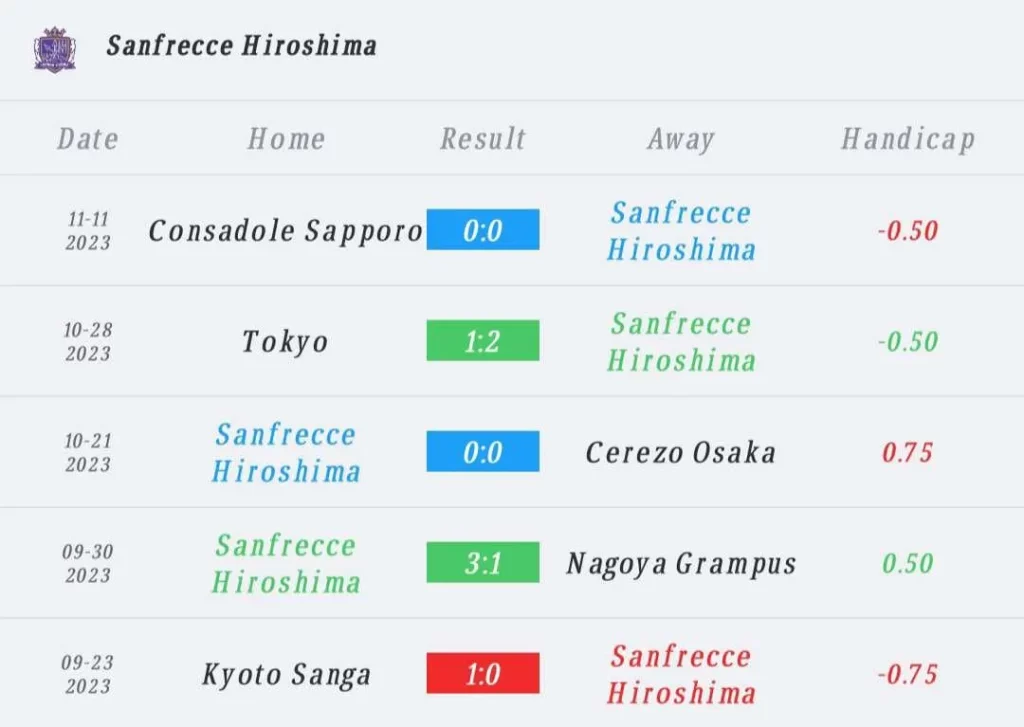Image resolution: width=1024 pixels, height=727 pixels.
Task: Select the Result column header
Action: pos(483,138)
